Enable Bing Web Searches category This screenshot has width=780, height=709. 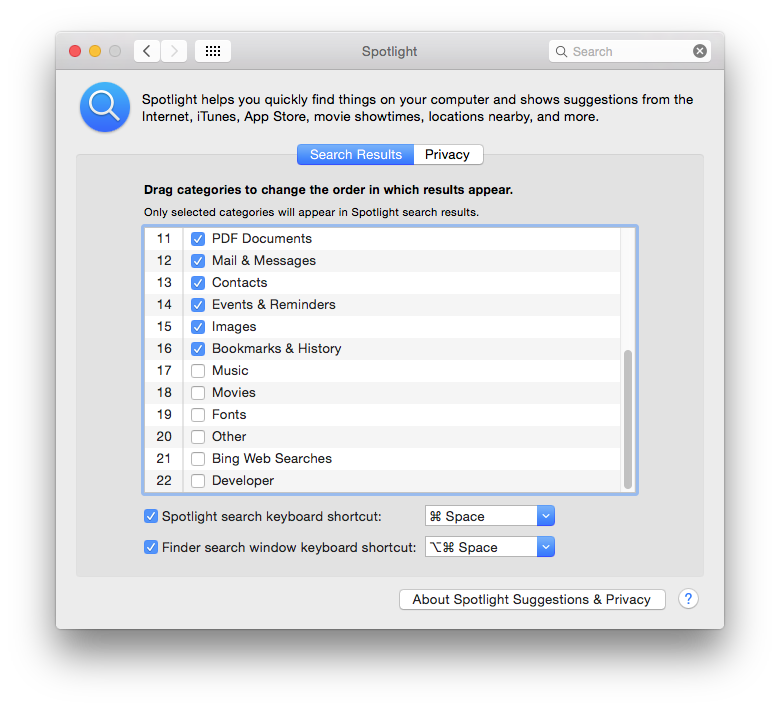[x=198, y=459]
